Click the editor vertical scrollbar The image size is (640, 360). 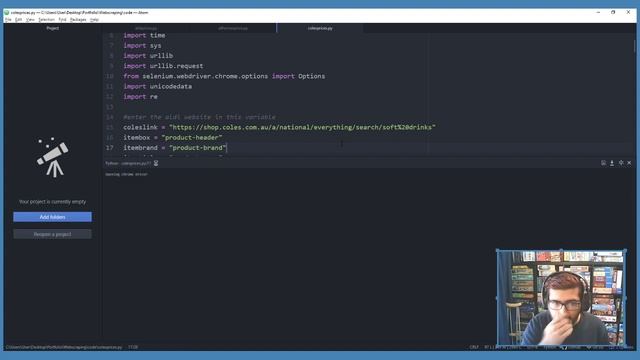point(635,45)
